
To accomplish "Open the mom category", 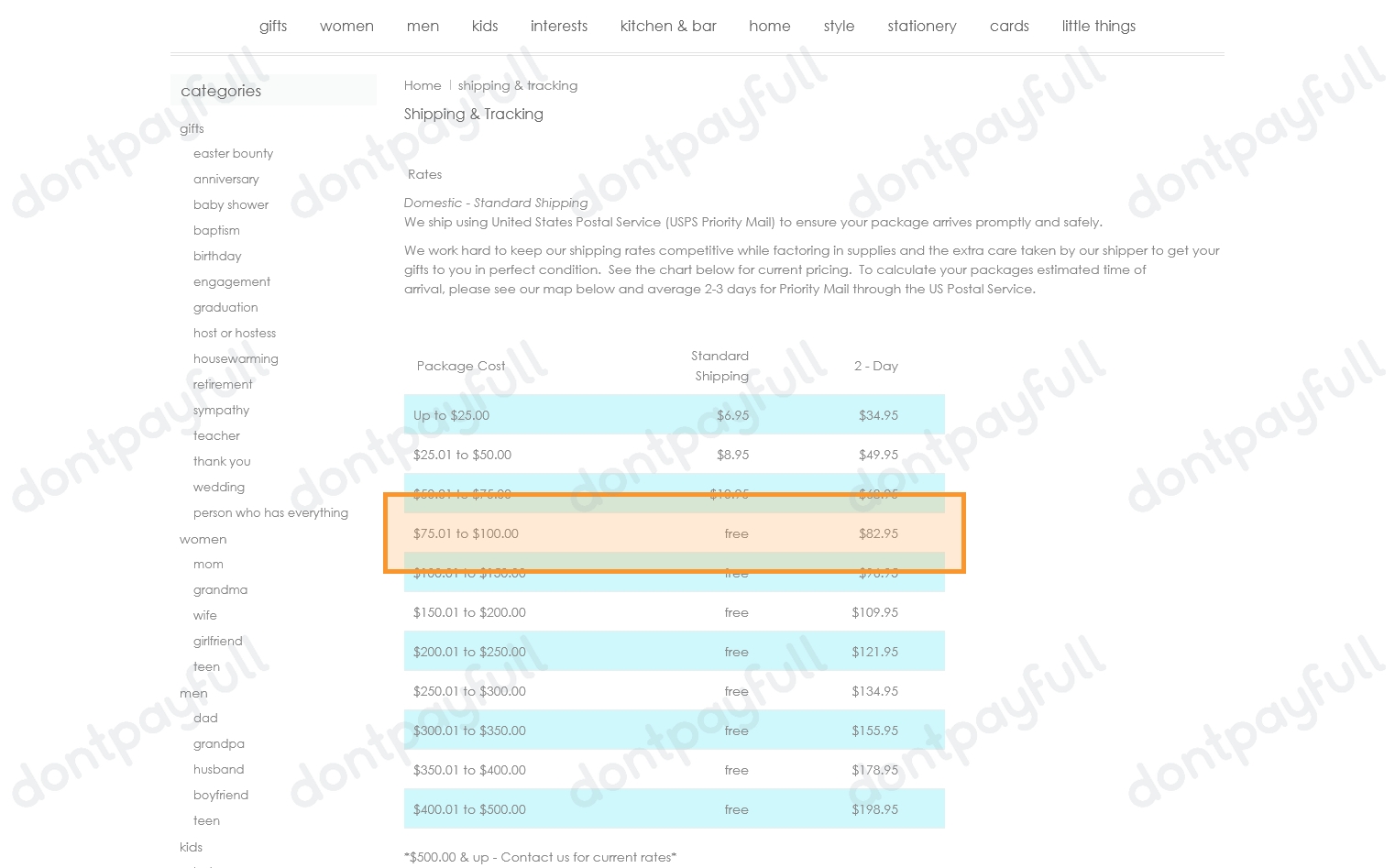I will click(x=208, y=565).
